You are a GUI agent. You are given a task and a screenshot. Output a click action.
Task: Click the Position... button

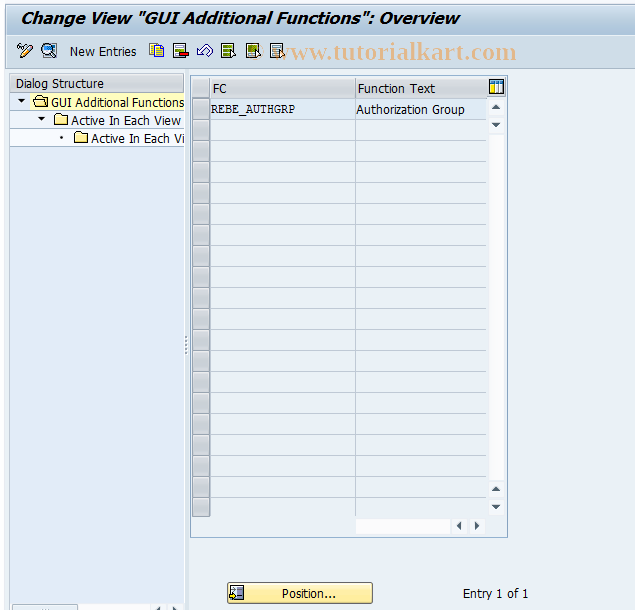(300, 593)
